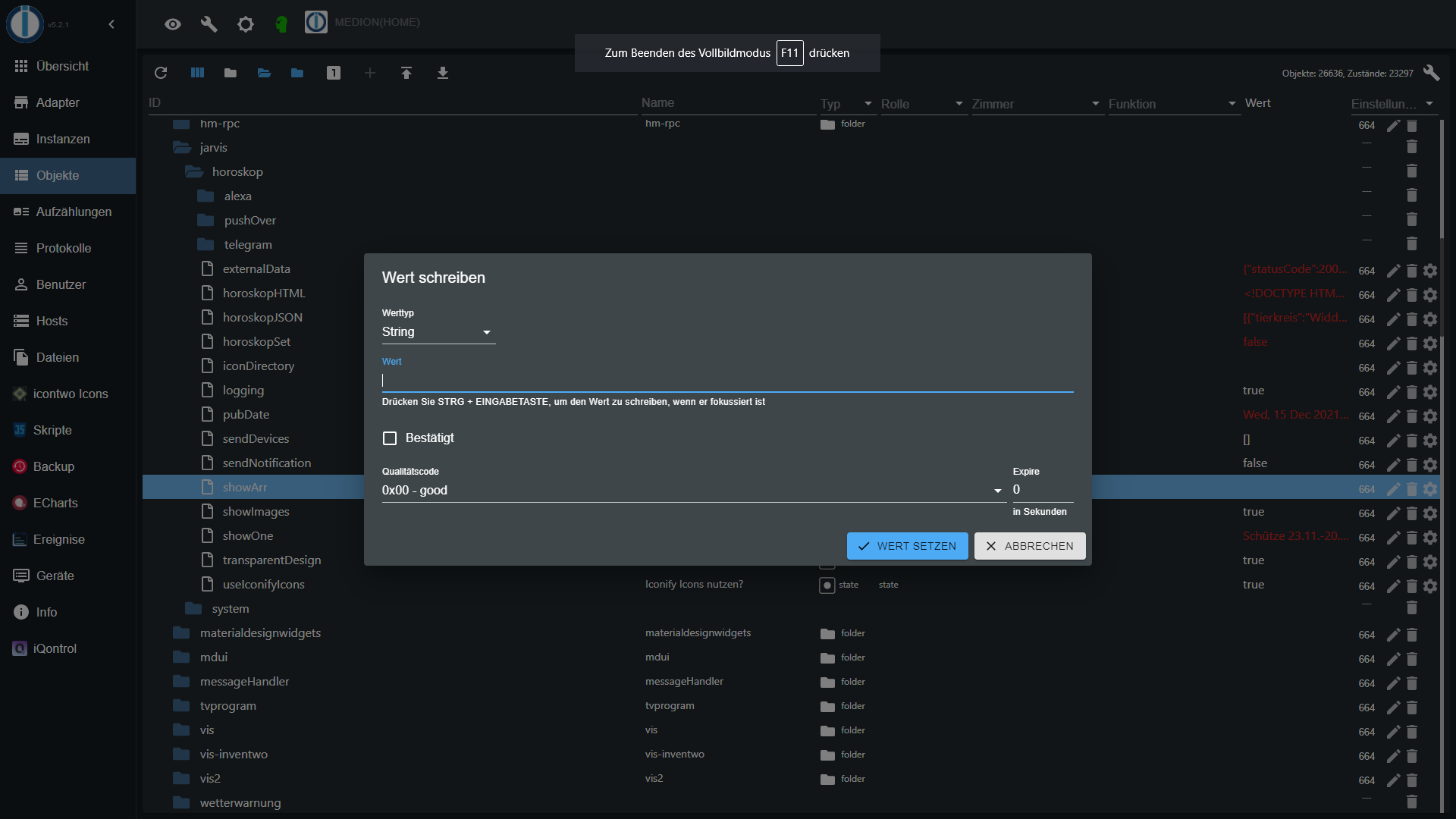Viewport: 1456px width, 819px height.
Task: Open settings gear for useIconifyIcons row
Action: pos(1430,586)
